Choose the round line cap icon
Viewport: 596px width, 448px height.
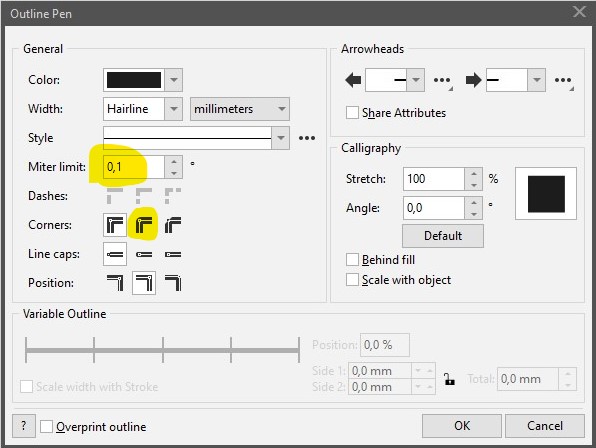144,254
